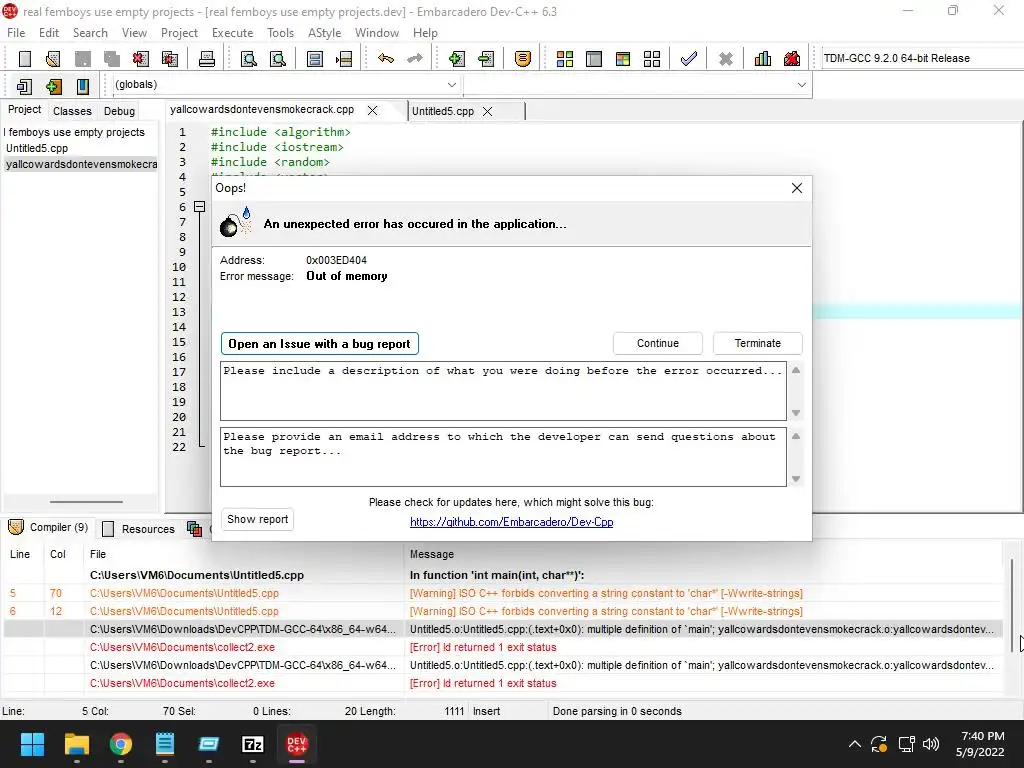Image resolution: width=1024 pixels, height=768 pixels.
Task: Click description box scroll-down arrow
Action: pos(796,413)
